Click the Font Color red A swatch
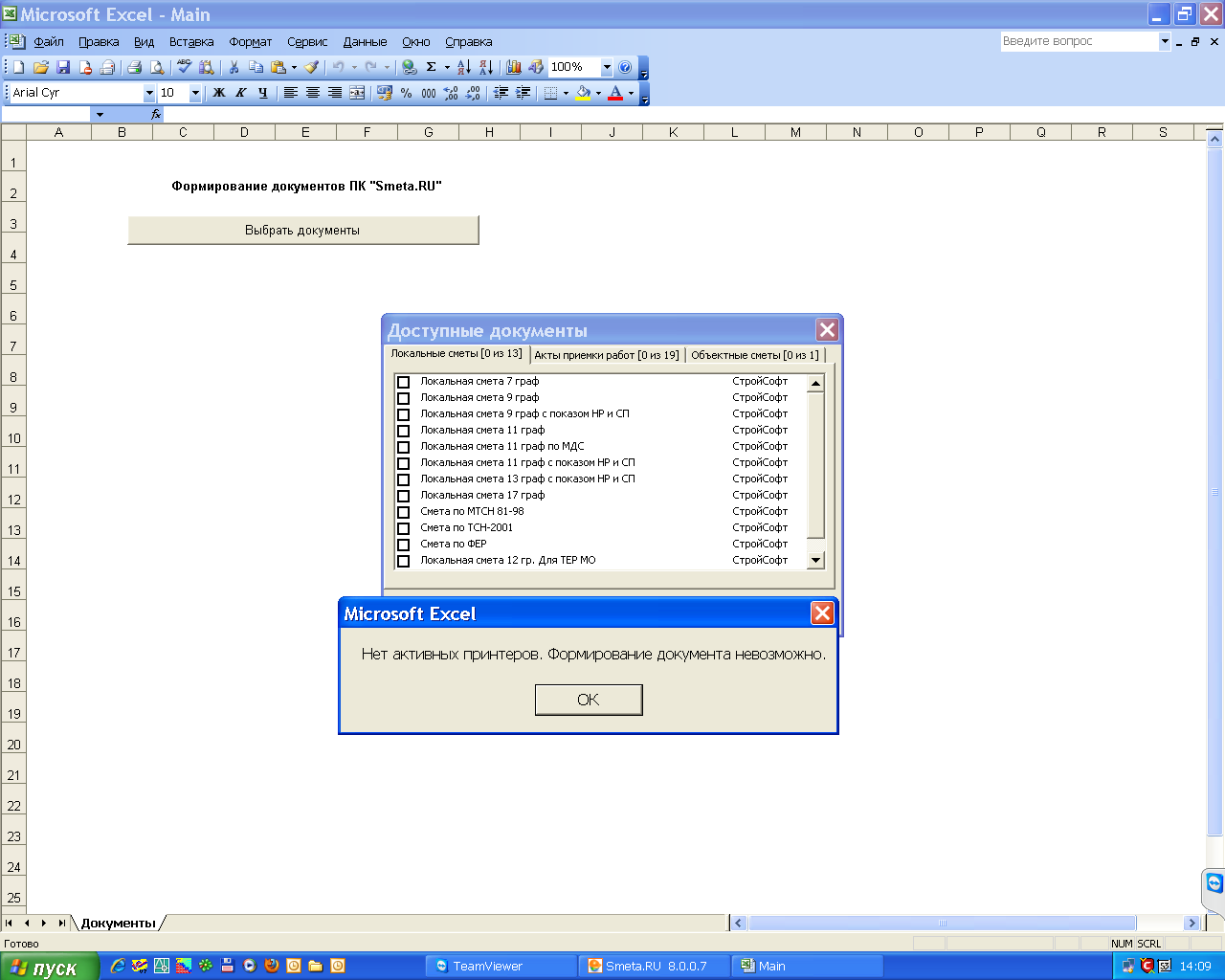1225x980 pixels. click(615, 93)
